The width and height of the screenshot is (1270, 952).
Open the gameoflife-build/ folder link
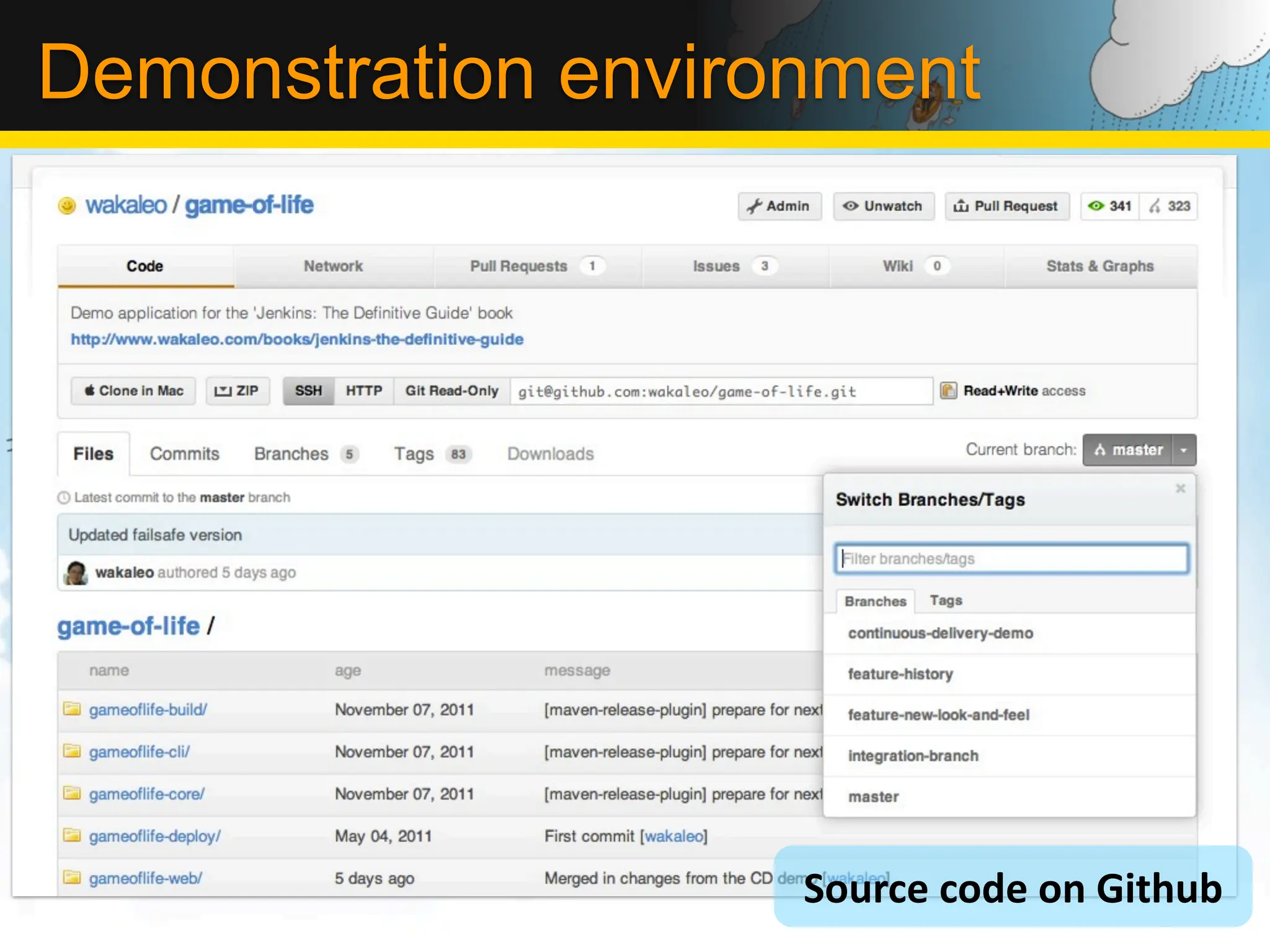point(148,710)
